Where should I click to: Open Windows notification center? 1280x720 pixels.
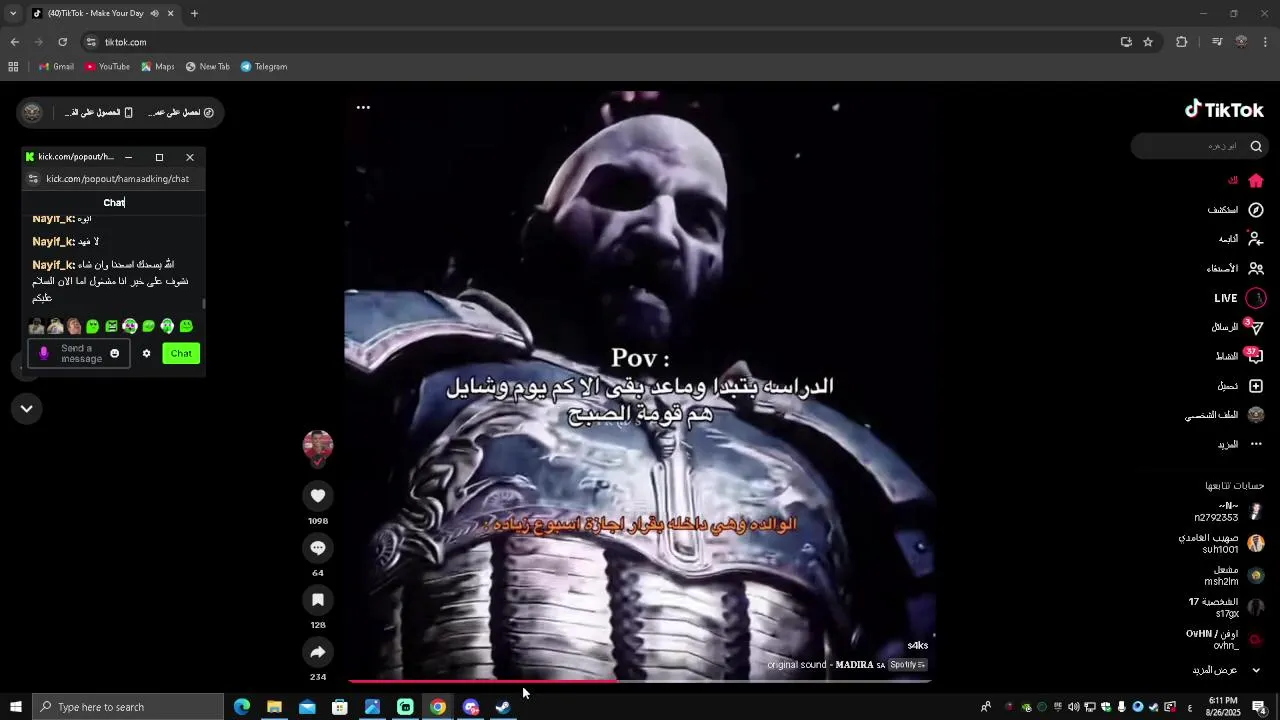1259,707
